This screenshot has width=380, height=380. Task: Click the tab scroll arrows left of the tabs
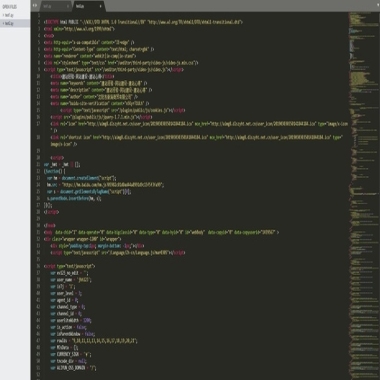(x=34, y=5)
